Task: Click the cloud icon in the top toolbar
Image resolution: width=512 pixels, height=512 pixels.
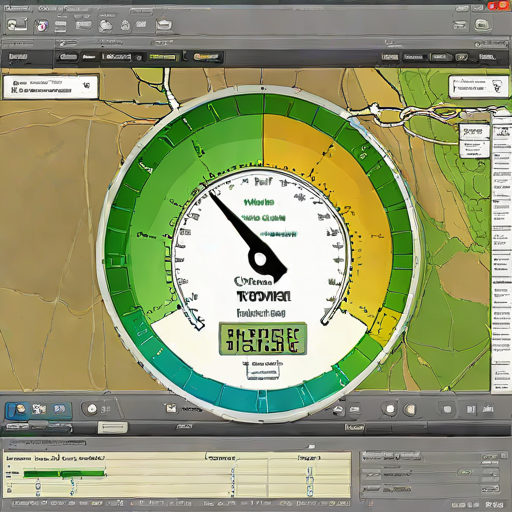Action: point(106,25)
